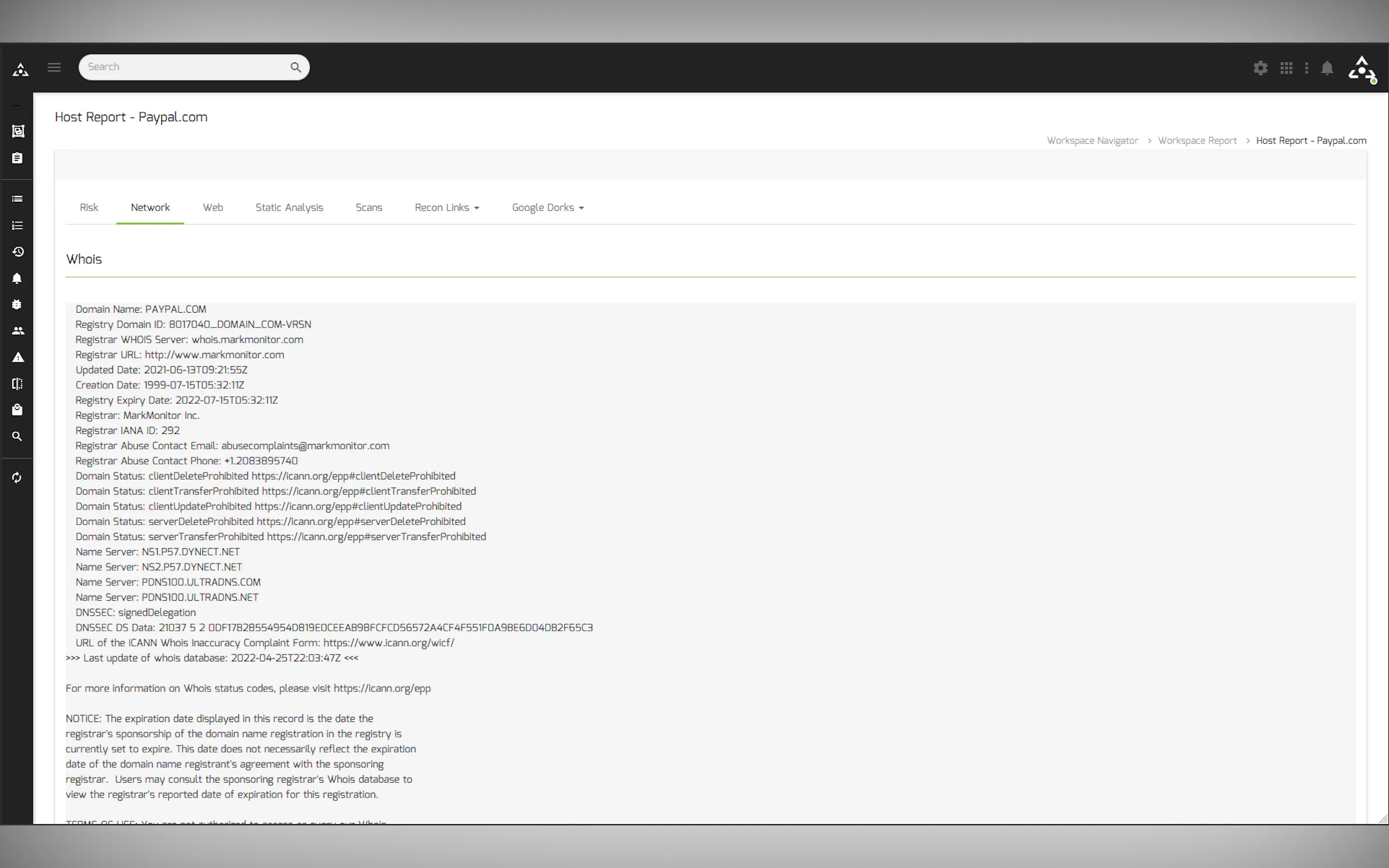Screen dimensions: 1389x868
Task: Open settings gear icon in top bar
Action: pos(1260,68)
